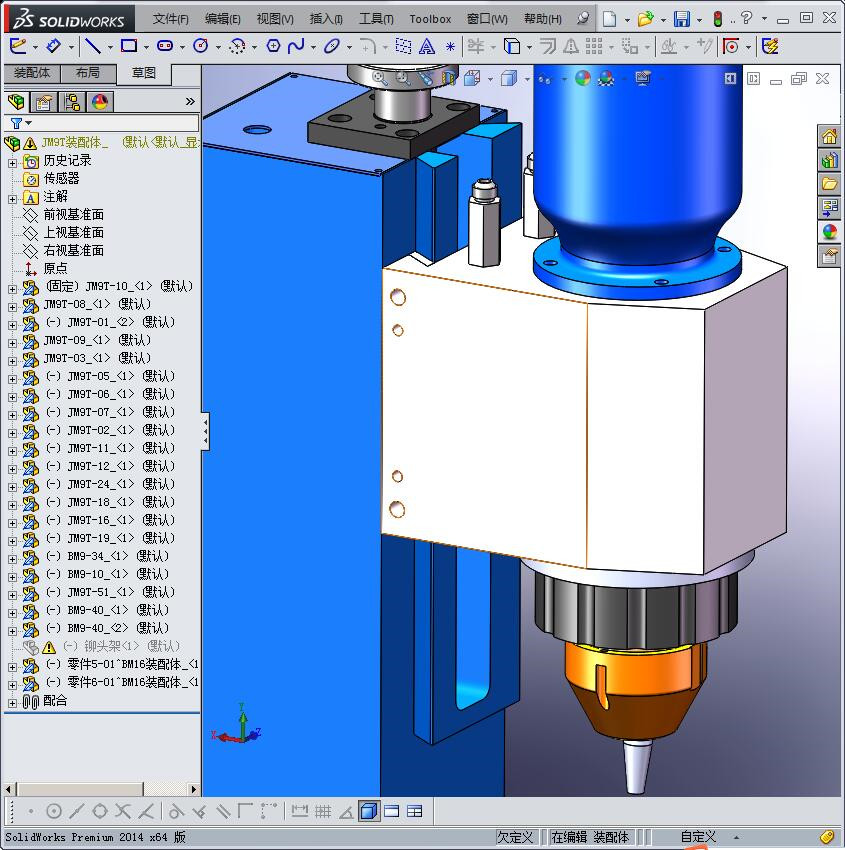Image resolution: width=845 pixels, height=850 pixels.
Task: Select the sketch Text tool
Action: point(427,46)
